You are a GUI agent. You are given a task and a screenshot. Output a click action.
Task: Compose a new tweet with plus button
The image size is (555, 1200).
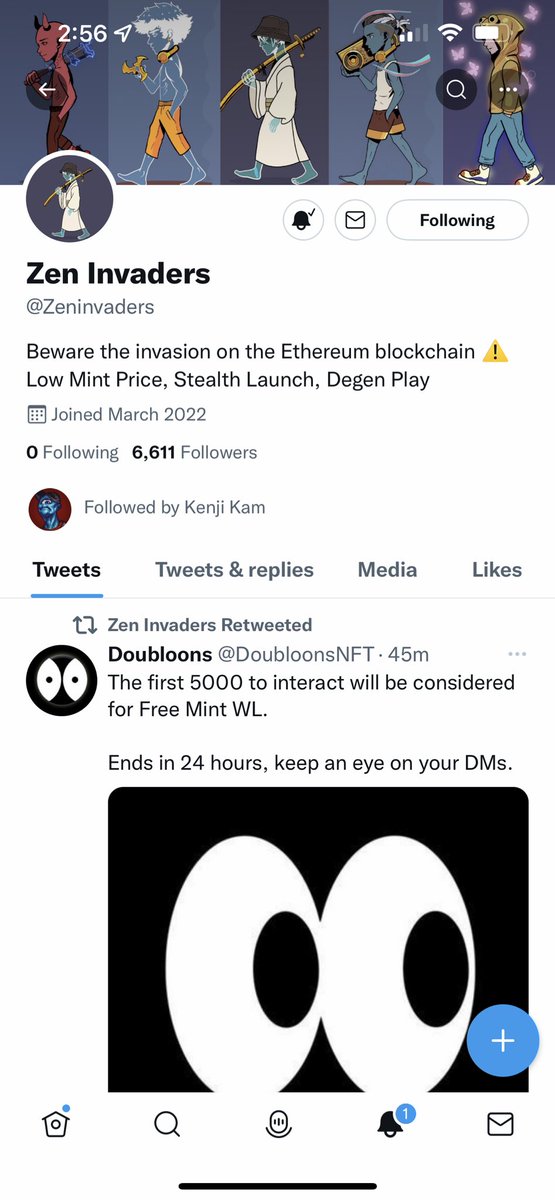pos(503,1041)
